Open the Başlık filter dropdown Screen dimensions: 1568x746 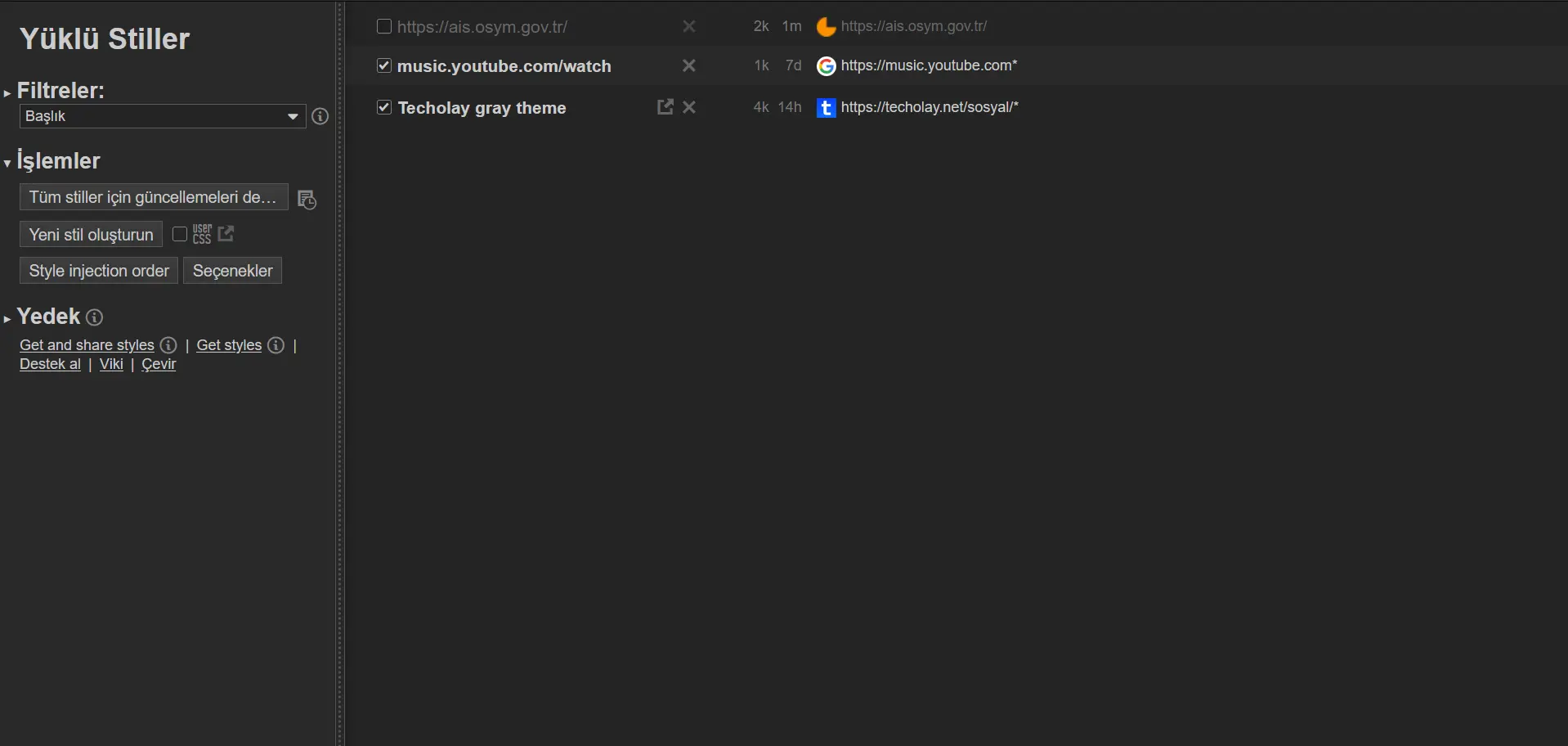click(x=162, y=116)
